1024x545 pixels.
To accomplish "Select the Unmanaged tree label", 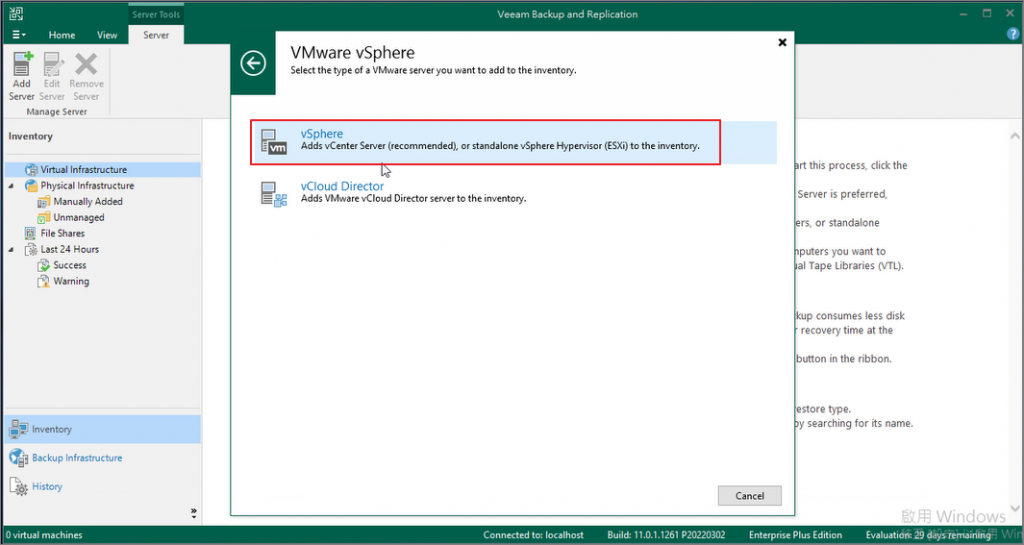I will [x=78, y=217].
